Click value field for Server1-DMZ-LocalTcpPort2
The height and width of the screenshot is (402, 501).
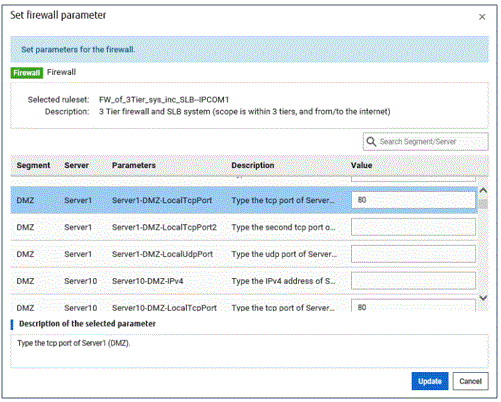point(413,227)
